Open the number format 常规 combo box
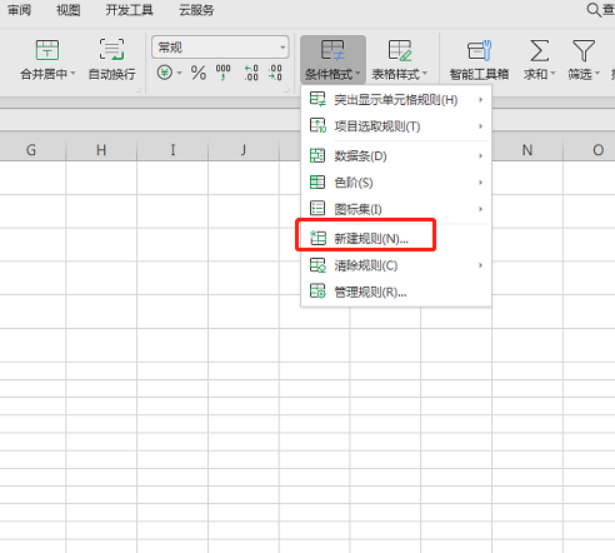This screenshot has height=553, width=615. click(x=220, y=47)
